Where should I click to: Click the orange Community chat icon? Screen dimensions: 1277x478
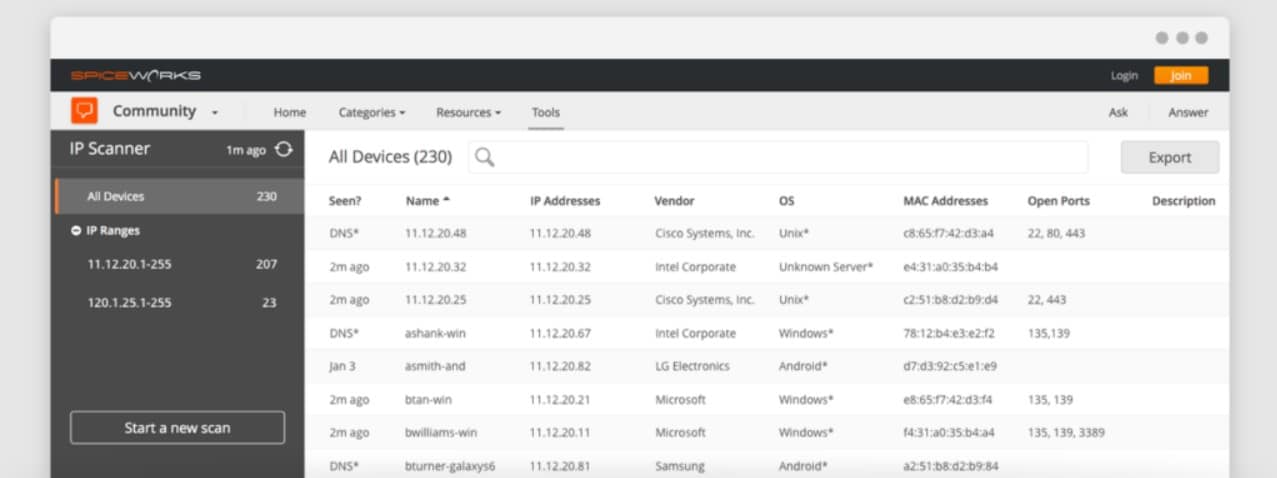point(84,111)
